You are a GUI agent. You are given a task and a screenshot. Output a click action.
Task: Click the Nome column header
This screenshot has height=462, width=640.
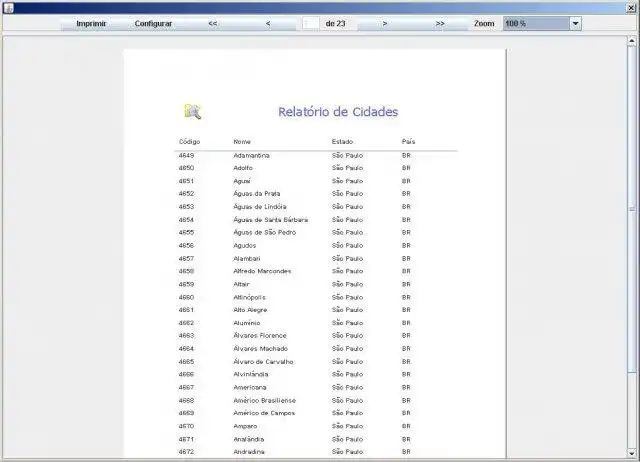tap(242, 142)
